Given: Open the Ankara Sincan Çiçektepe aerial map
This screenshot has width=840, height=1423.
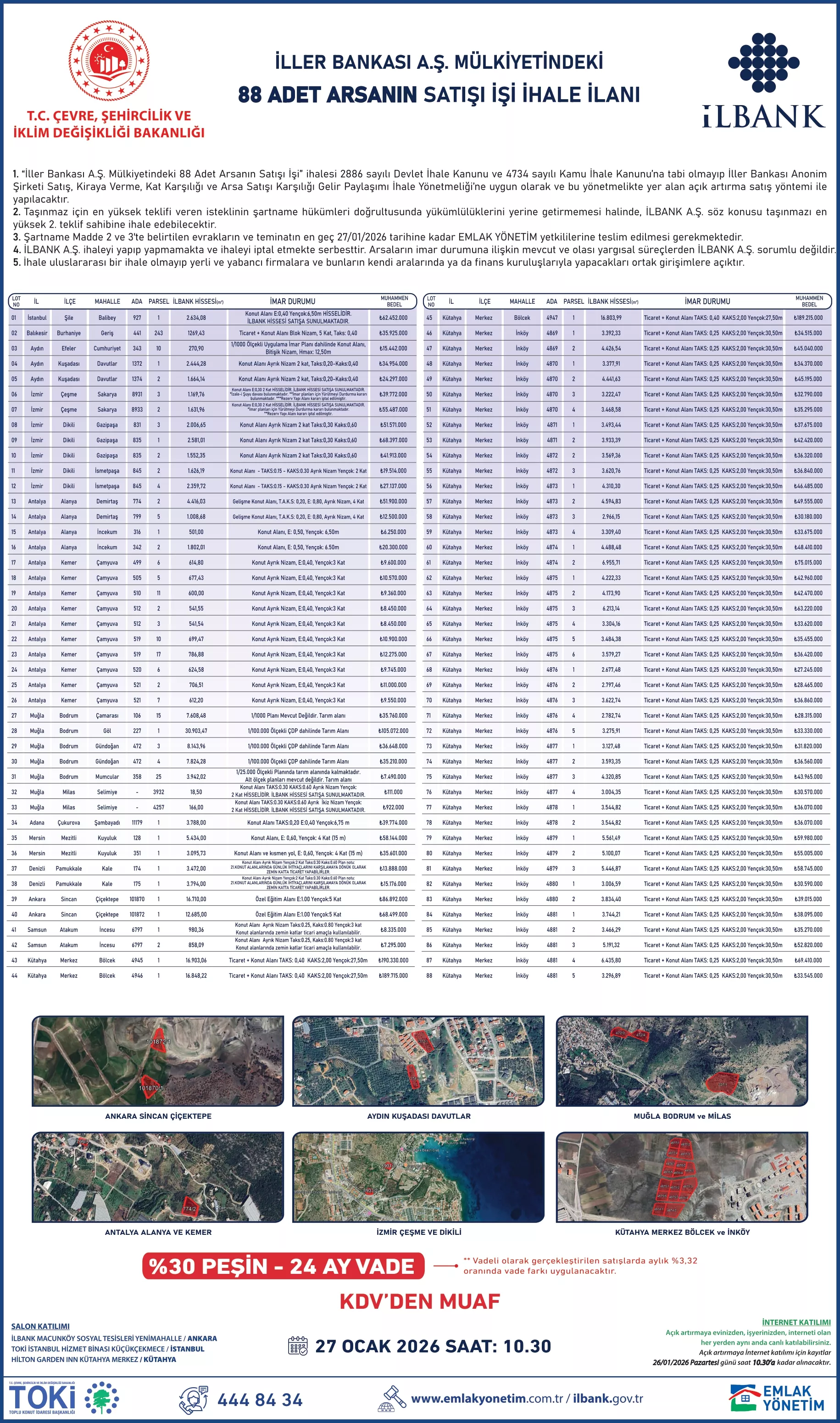Looking at the screenshot, I should click(x=158, y=1061).
